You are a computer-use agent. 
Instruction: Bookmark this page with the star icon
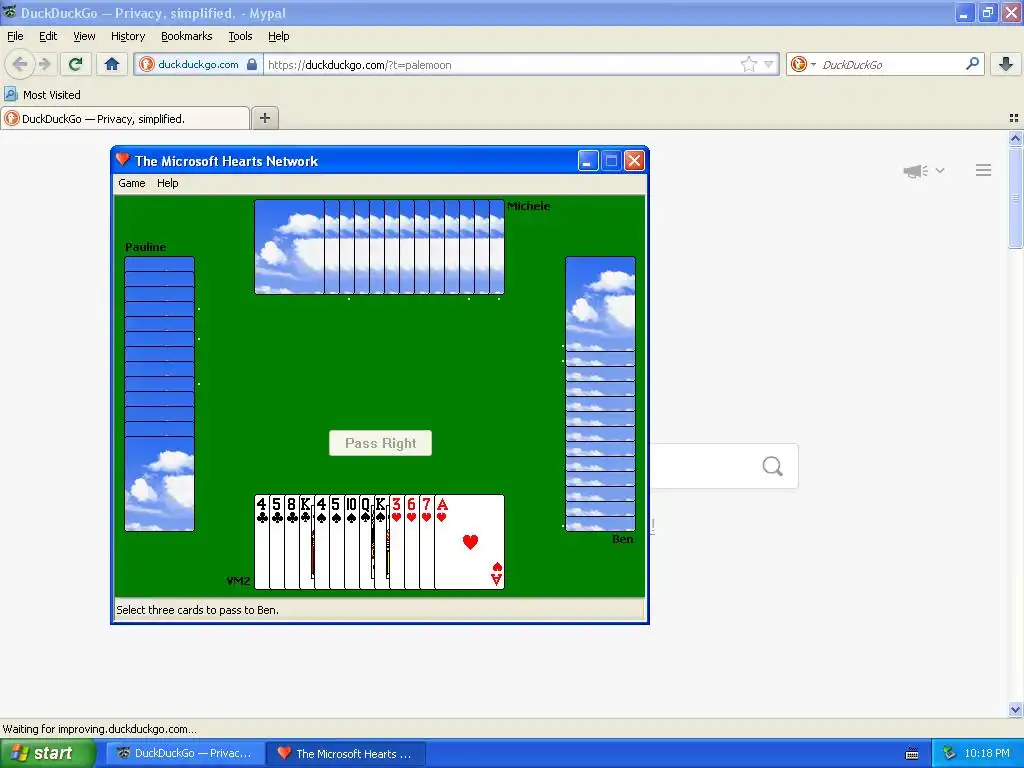pos(748,64)
